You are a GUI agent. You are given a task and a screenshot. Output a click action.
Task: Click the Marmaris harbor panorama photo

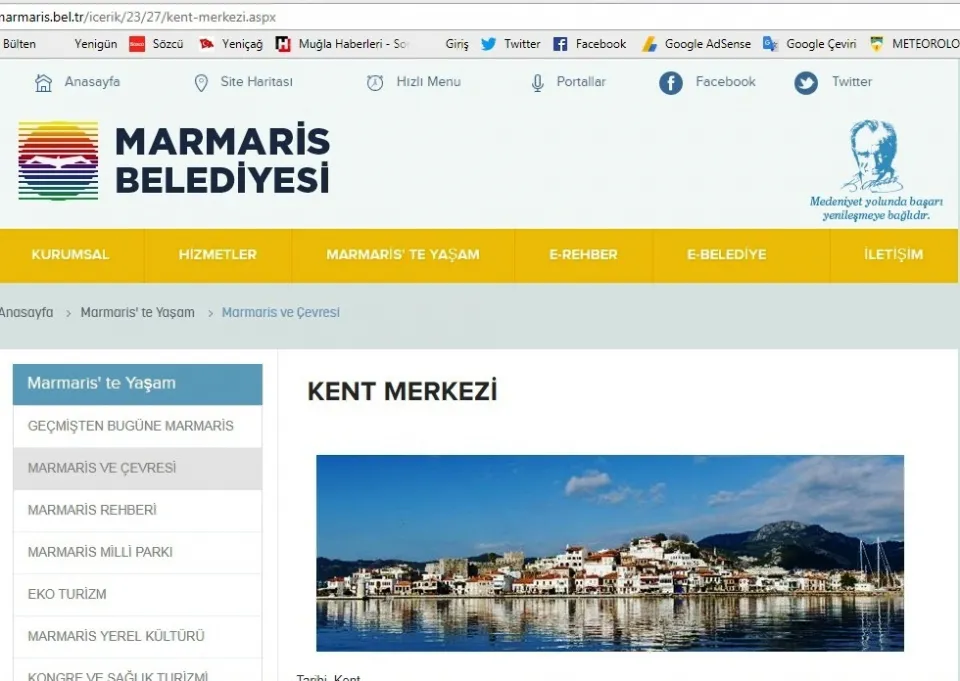610,553
